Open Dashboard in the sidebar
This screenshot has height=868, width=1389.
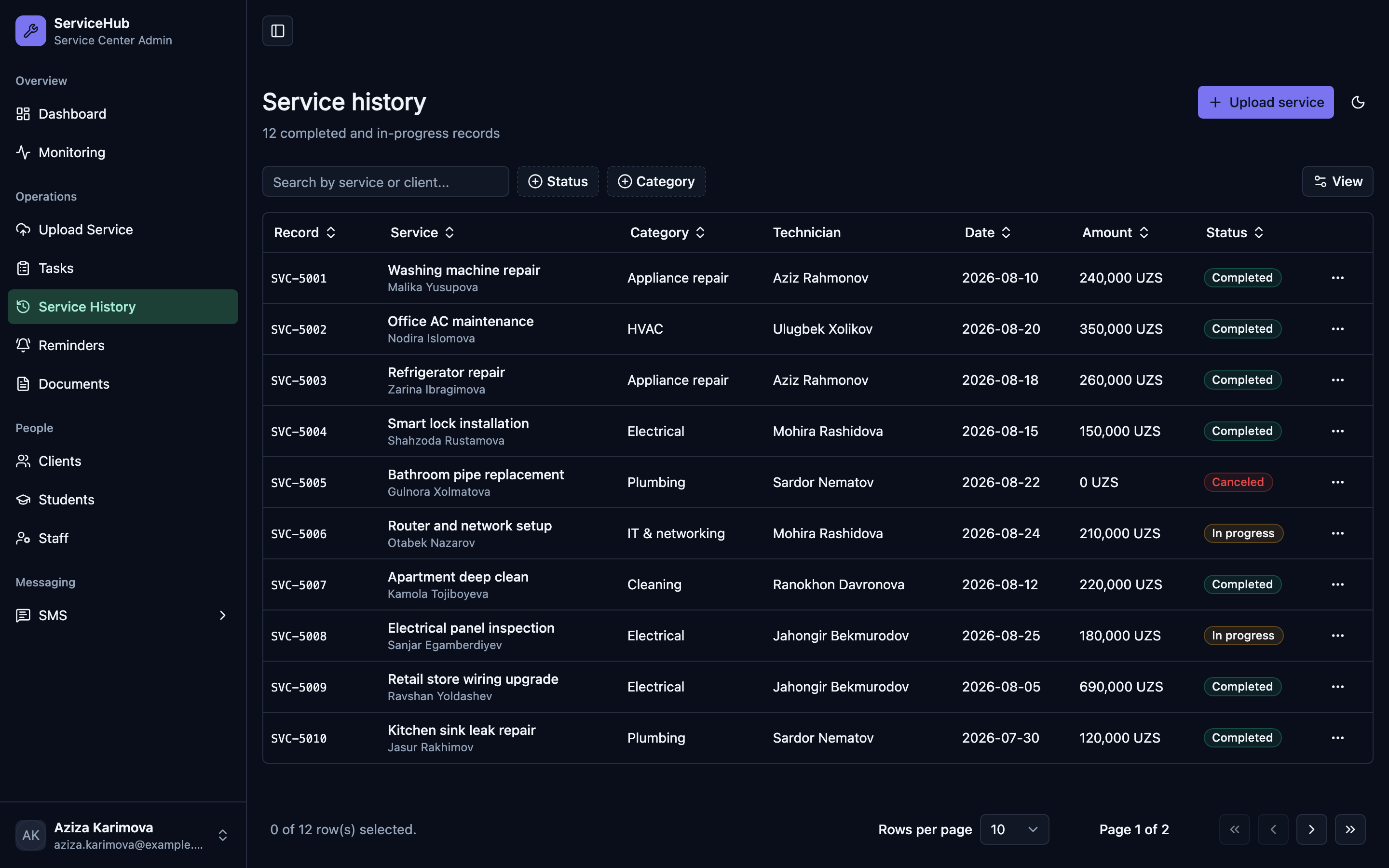coord(123,114)
